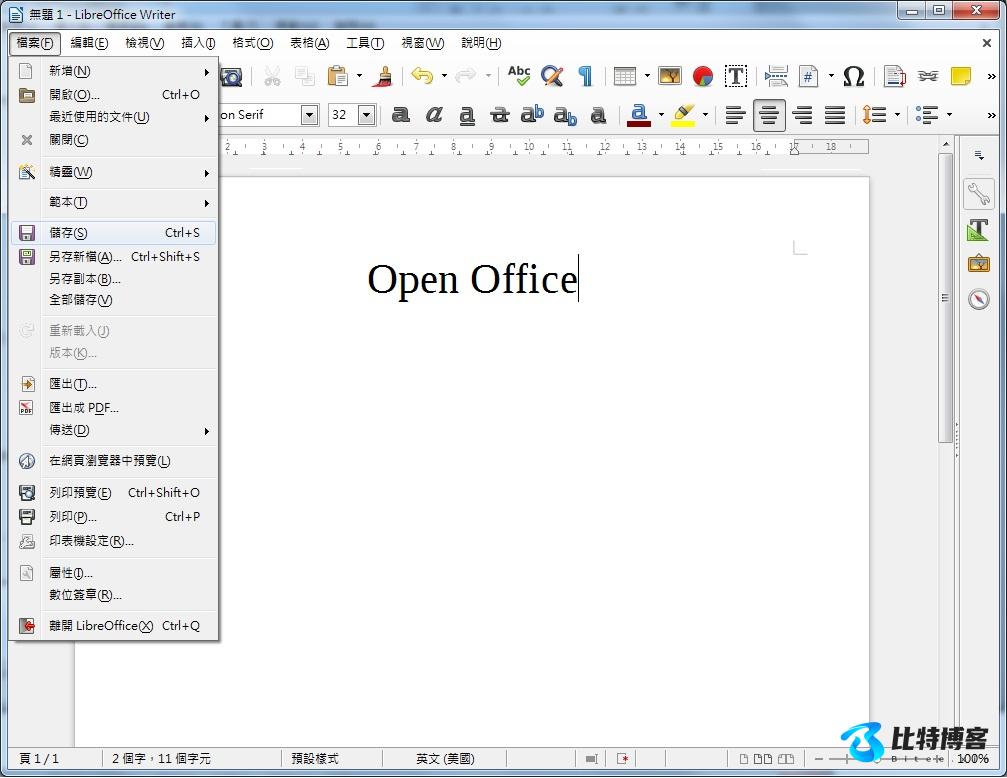The image size is (1007, 778).
Task: Open Find & Replace tool
Action: (552, 76)
